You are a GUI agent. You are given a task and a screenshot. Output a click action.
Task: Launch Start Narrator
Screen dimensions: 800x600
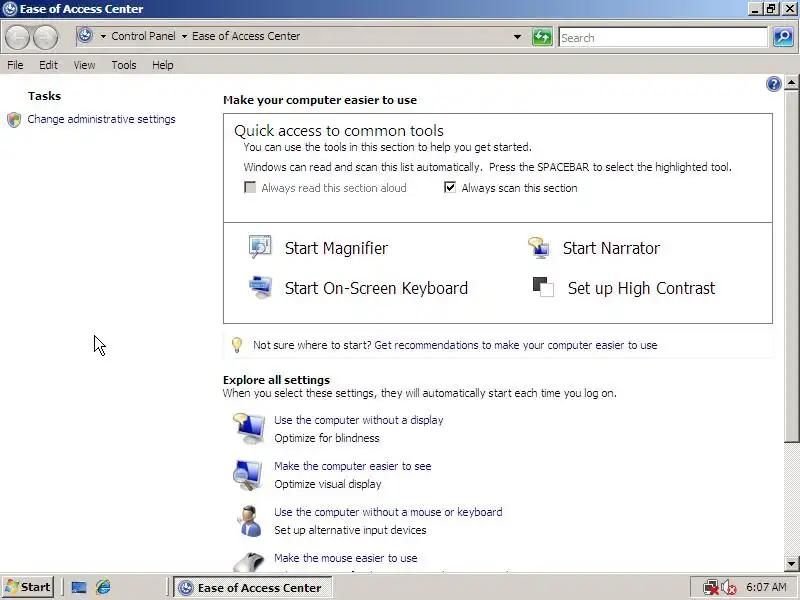[x=611, y=248]
